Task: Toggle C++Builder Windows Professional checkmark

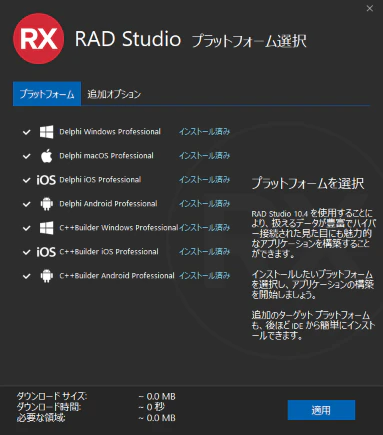Action: point(27,228)
